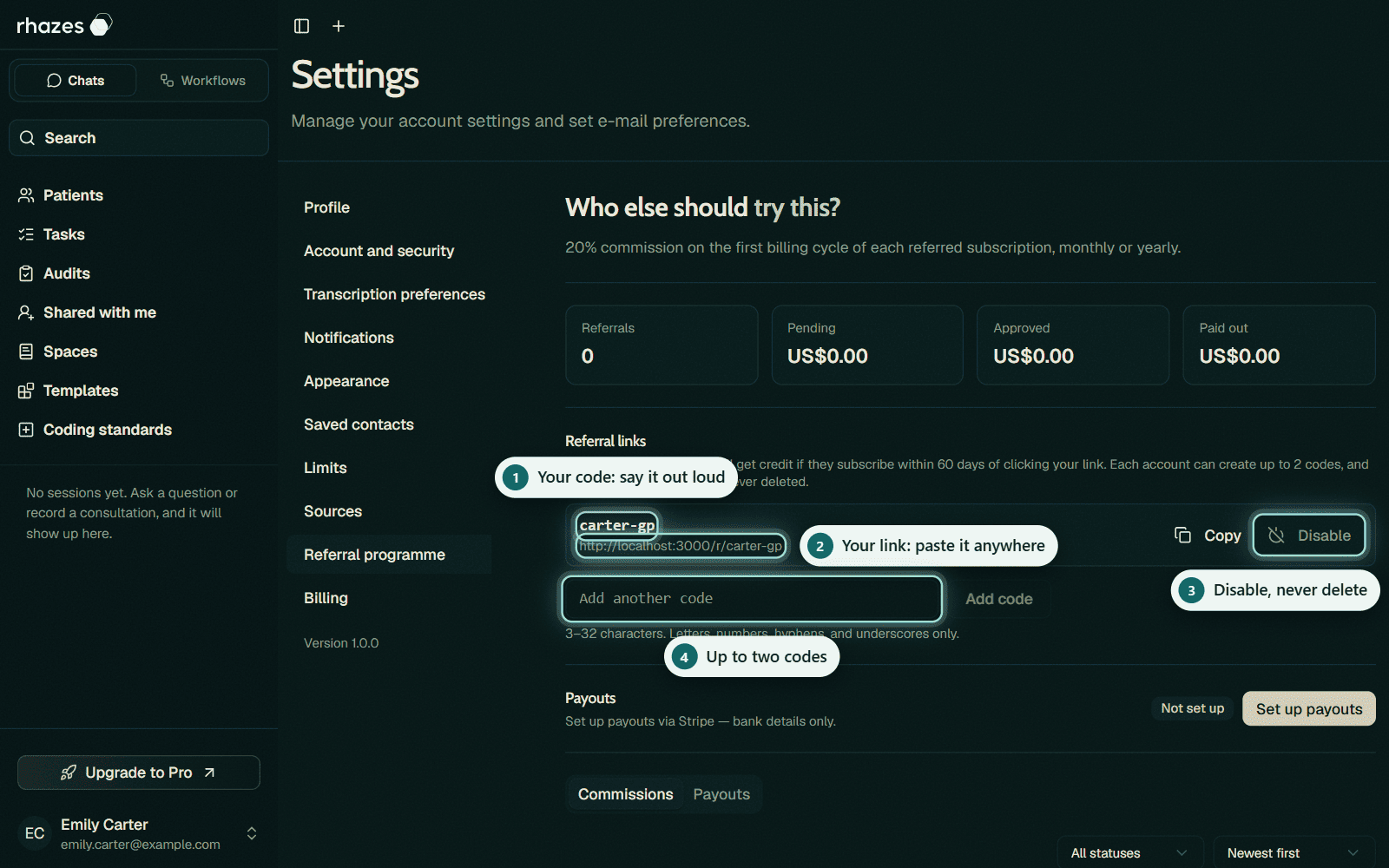Switch to the Chats tab

tap(76, 81)
